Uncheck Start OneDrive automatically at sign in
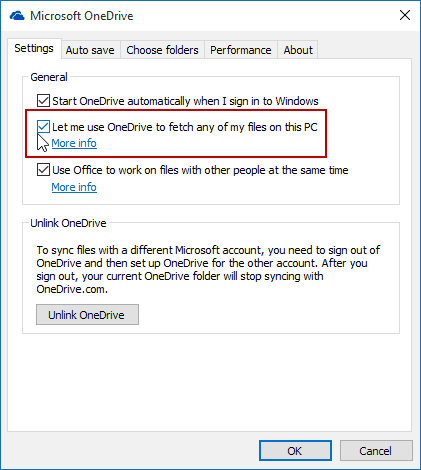421x470 pixels. 43,100
